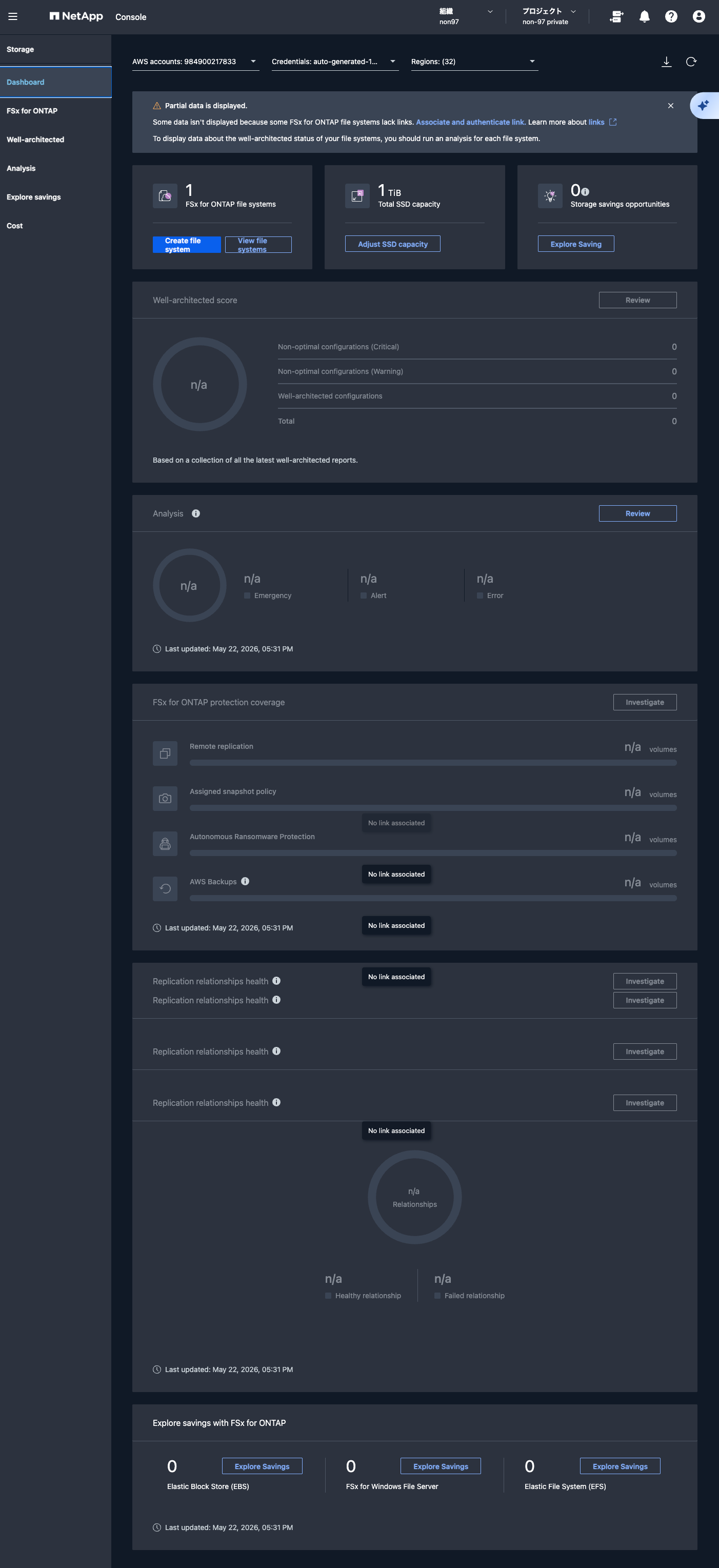Open Analysis in the sidebar
The image size is (719, 1568).
point(55,168)
